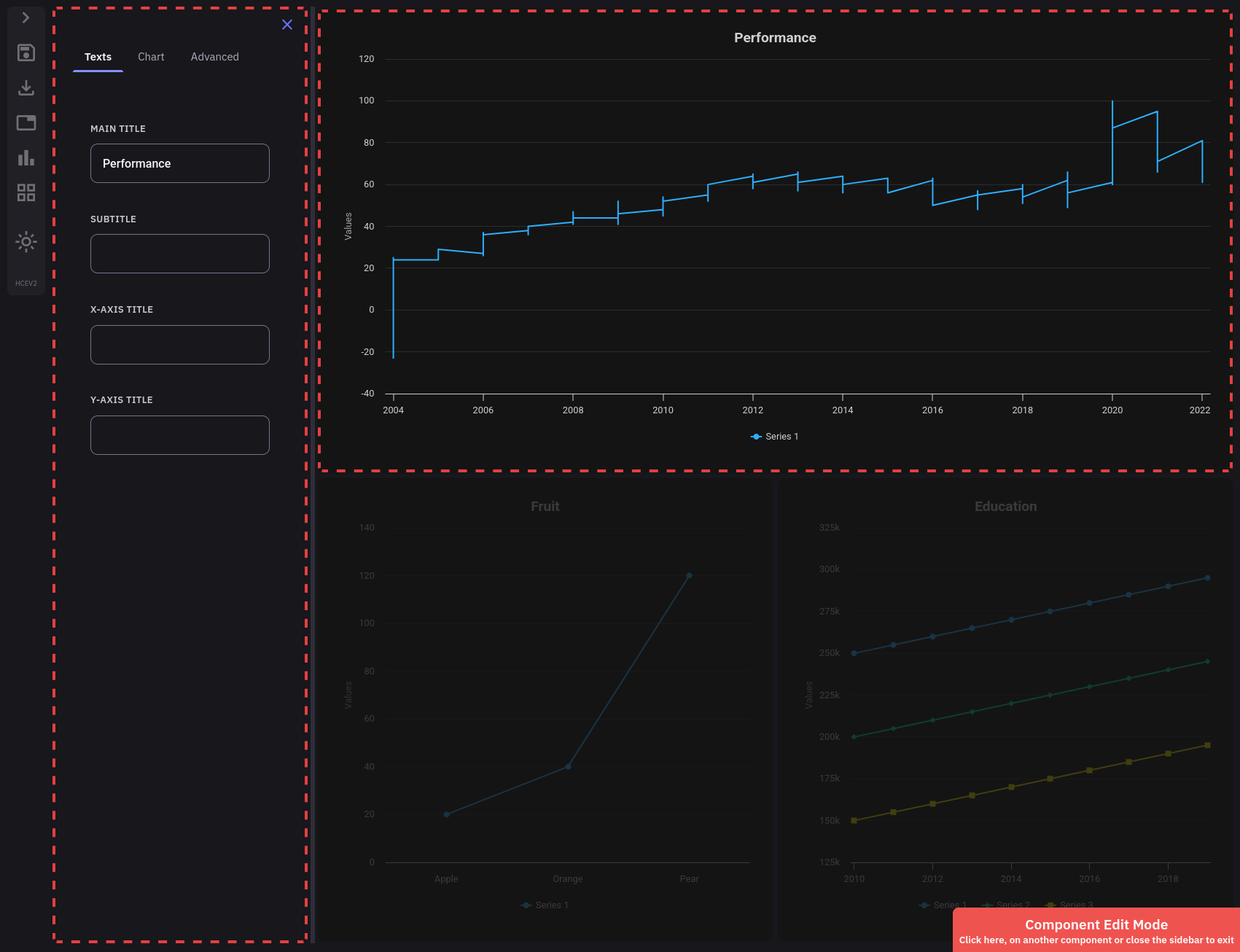This screenshot has width=1240, height=952.
Task: Expand the sidebar with the chevron arrow
Action: click(26, 17)
